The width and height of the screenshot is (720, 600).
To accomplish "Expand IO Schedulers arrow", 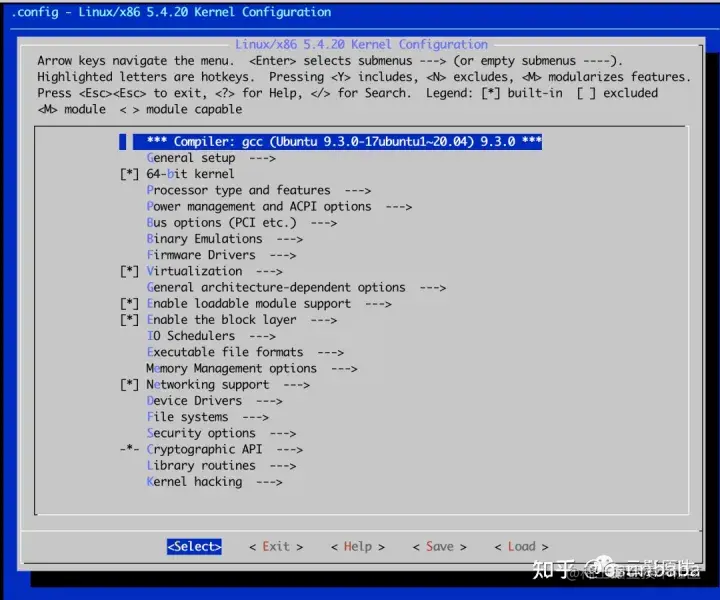I will pos(263,336).
